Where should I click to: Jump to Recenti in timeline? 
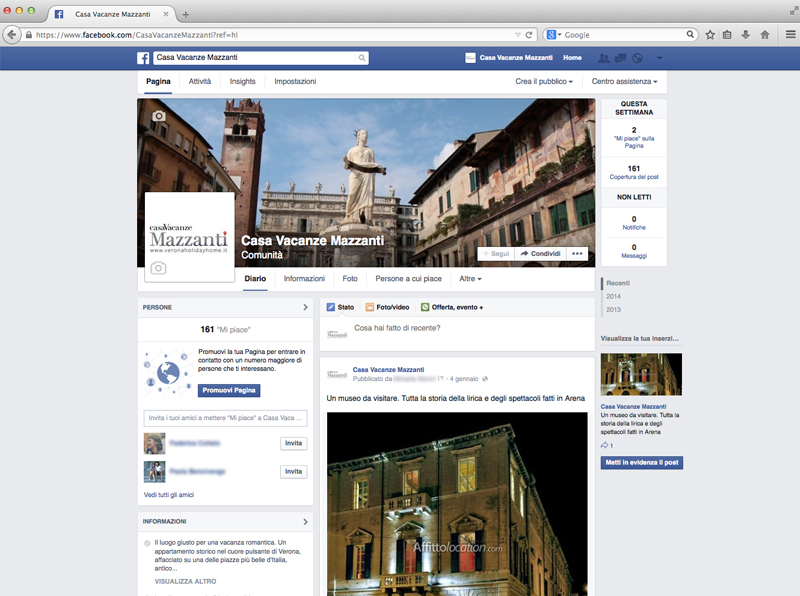click(x=618, y=283)
